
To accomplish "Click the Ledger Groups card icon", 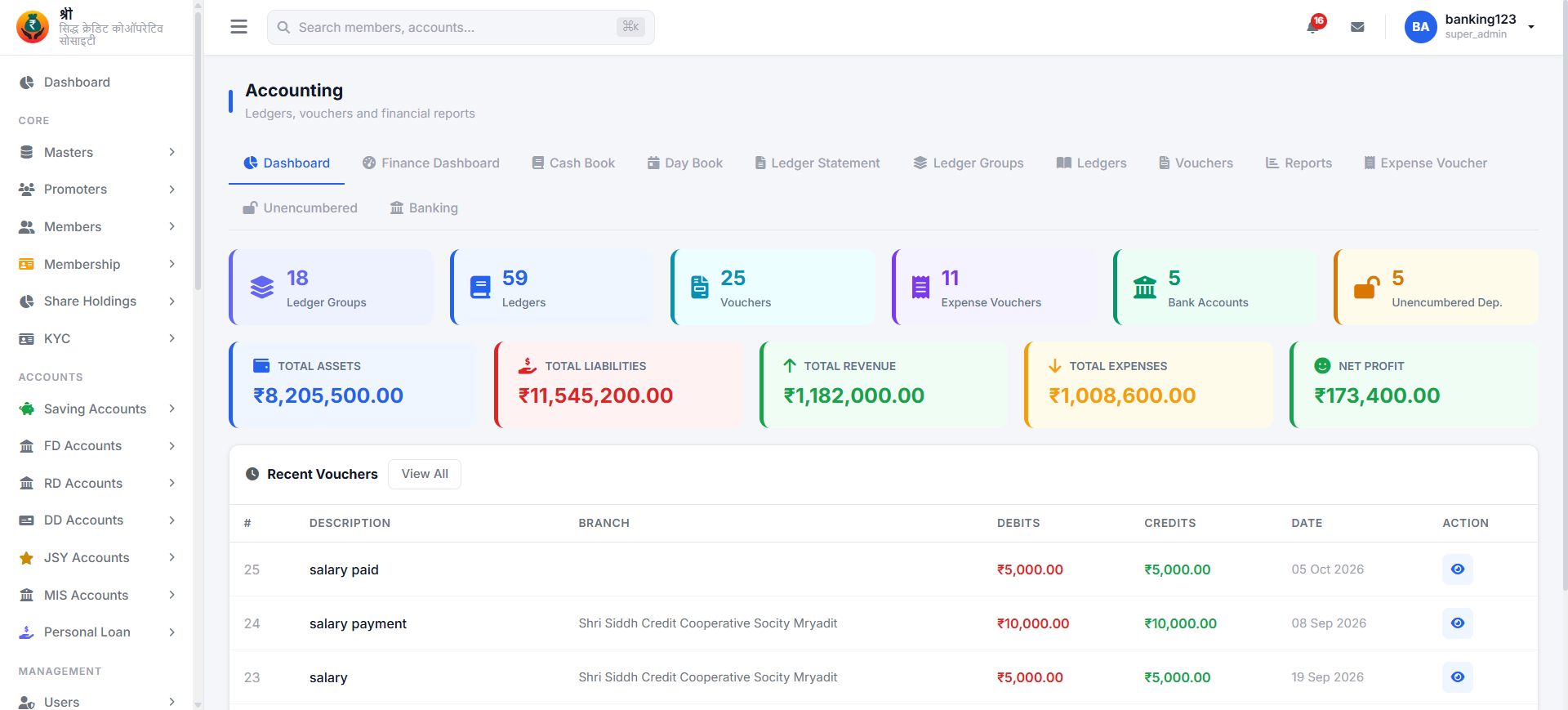I will tap(262, 288).
